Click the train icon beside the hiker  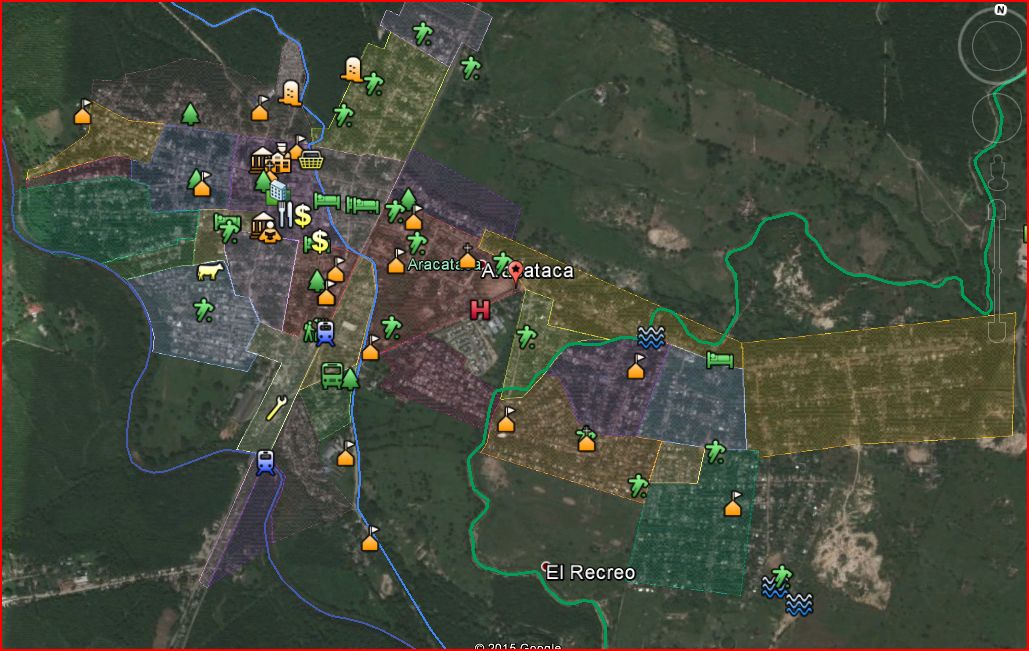[326, 333]
